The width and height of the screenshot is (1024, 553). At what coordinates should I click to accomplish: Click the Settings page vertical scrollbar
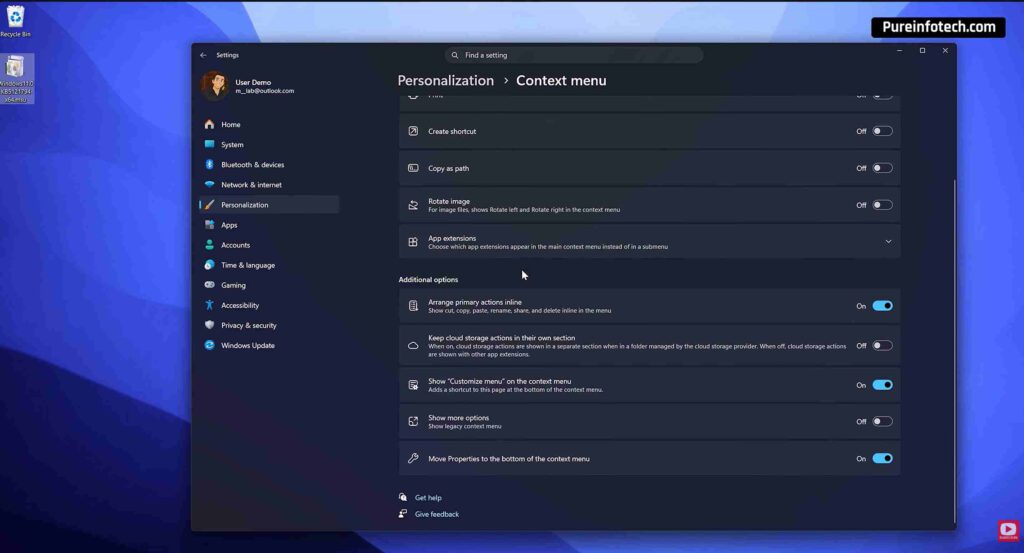pyautogui.click(x=954, y=351)
